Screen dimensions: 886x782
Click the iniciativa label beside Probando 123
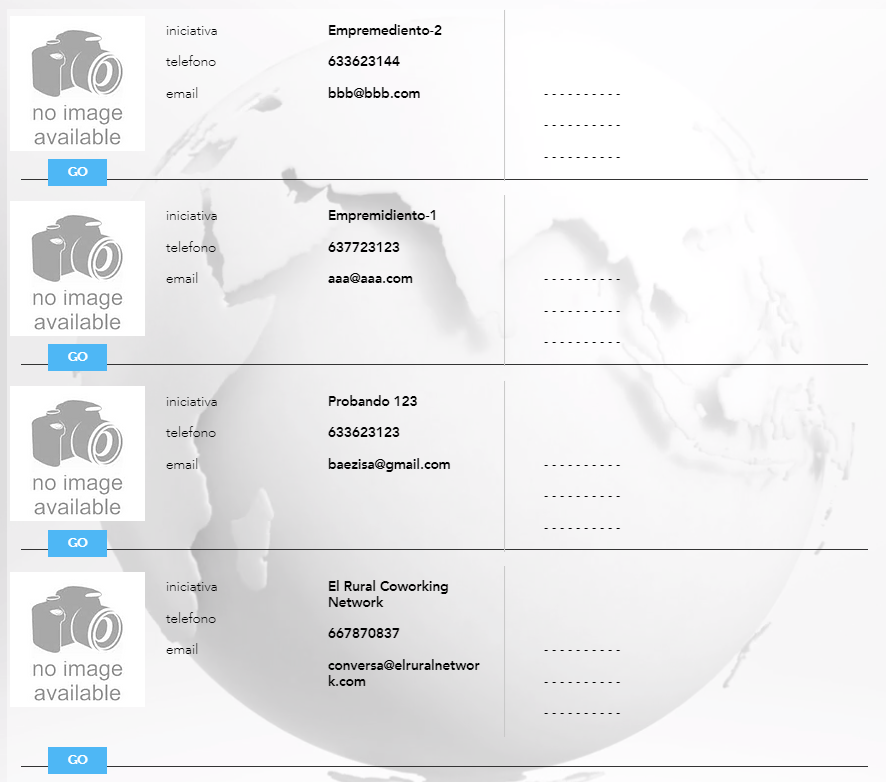pyautogui.click(x=192, y=402)
